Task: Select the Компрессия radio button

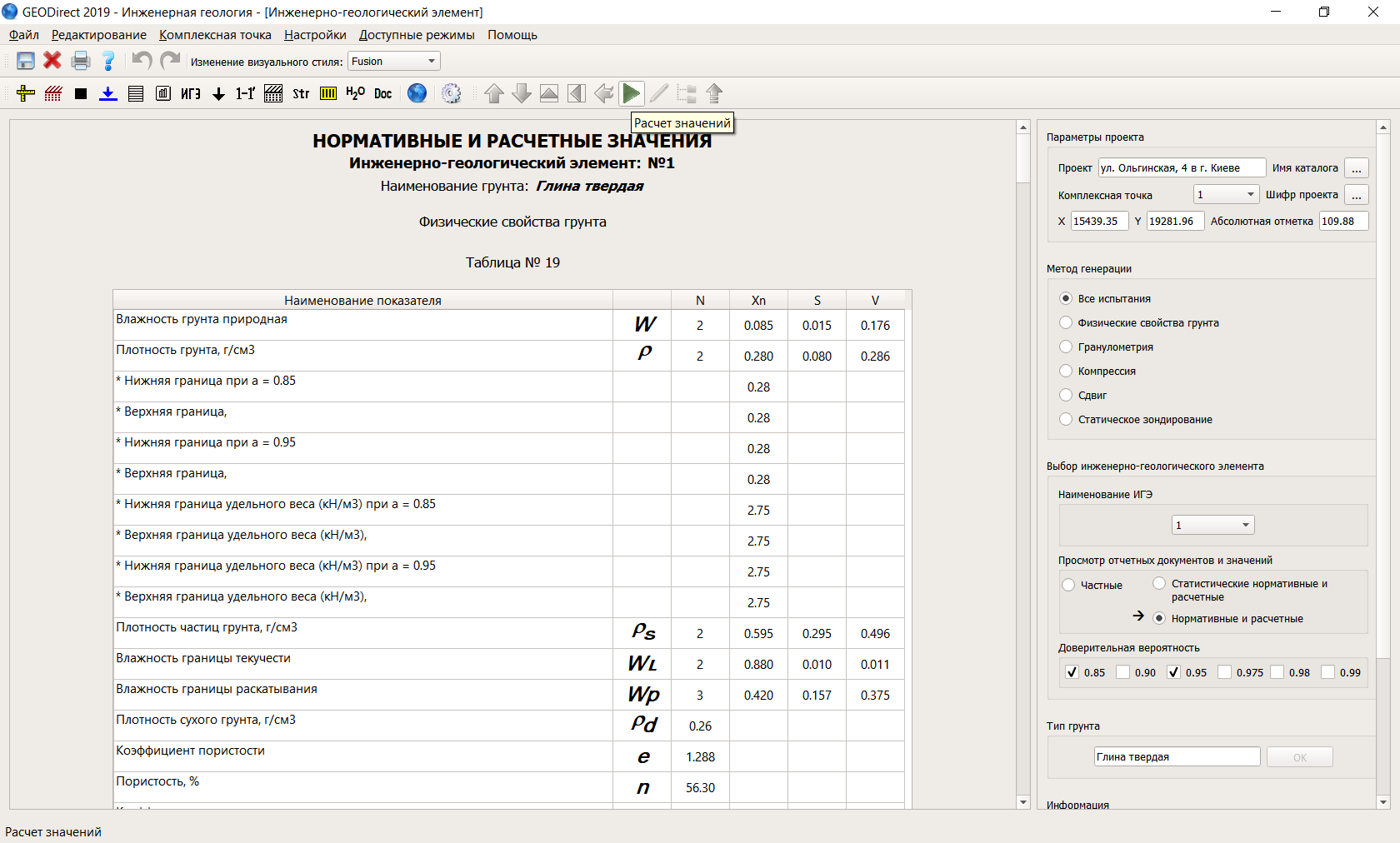Action: pos(1066,372)
